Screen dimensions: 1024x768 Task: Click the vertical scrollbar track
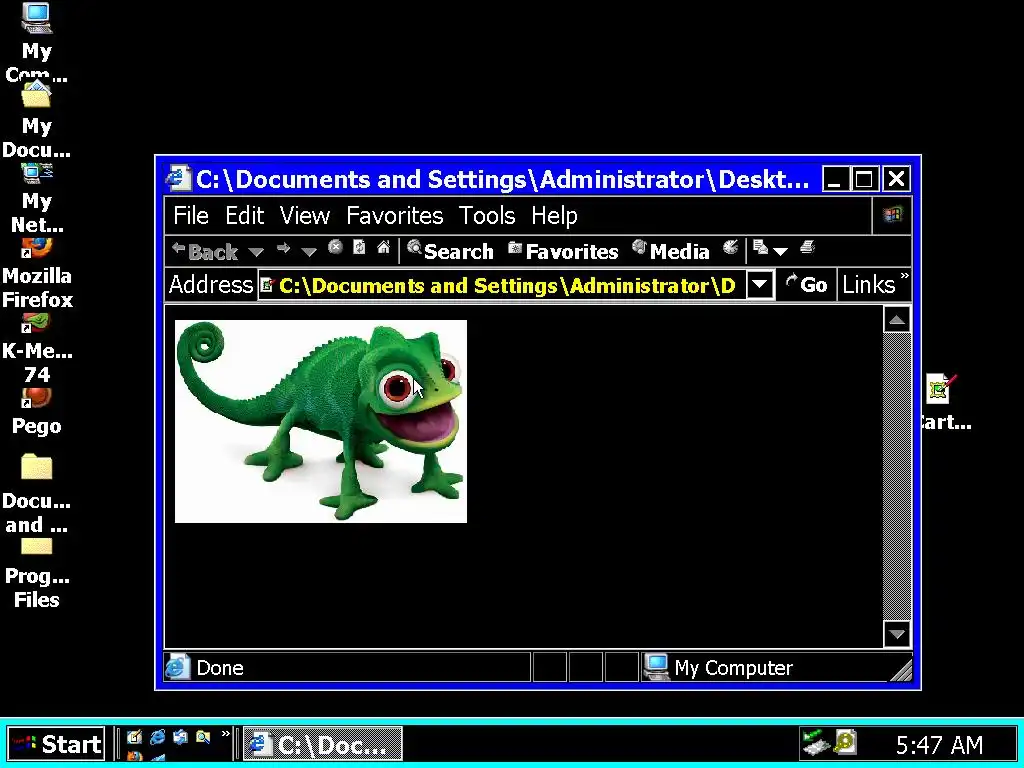coord(897,477)
